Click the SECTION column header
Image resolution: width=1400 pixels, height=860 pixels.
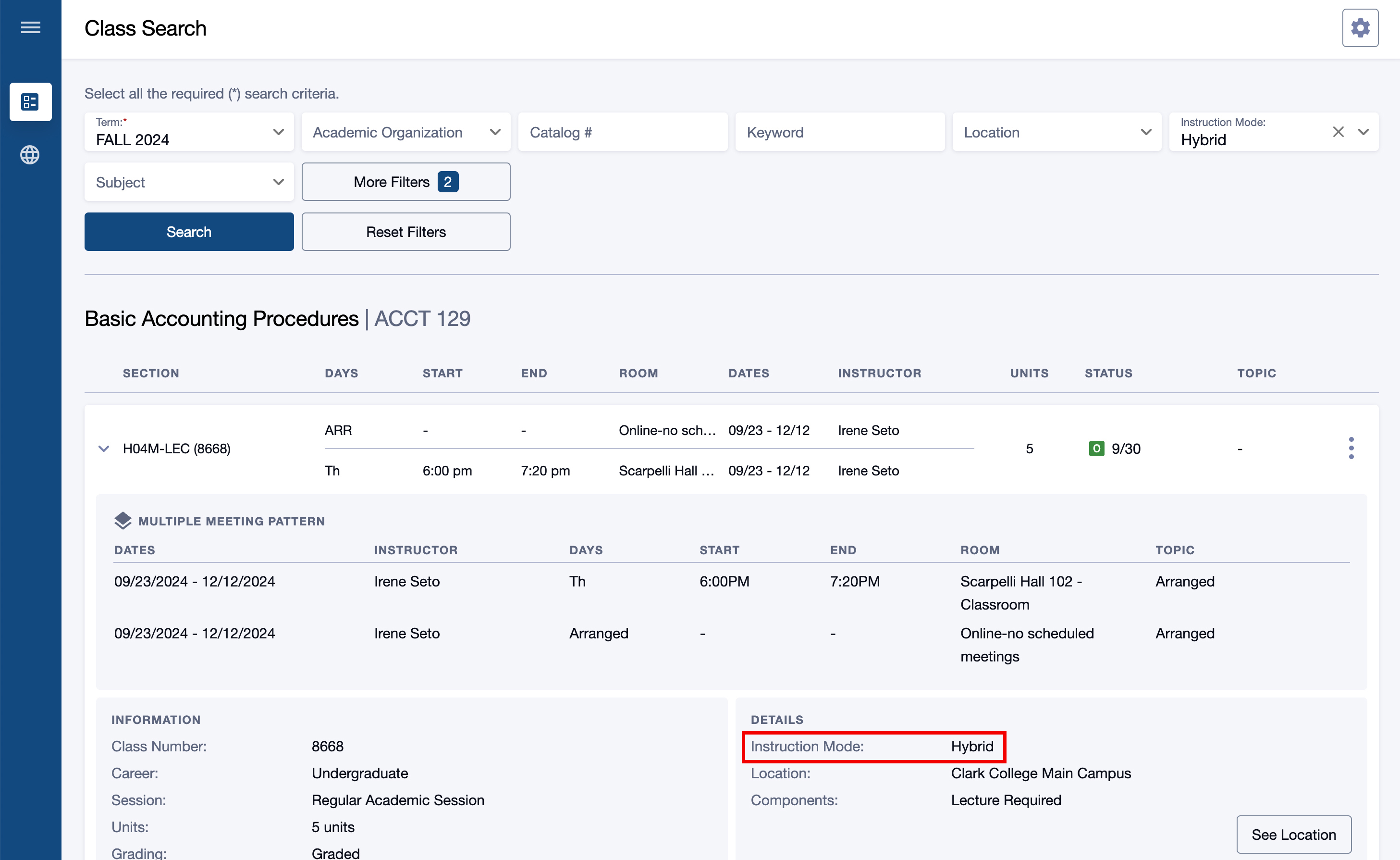tap(151, 373)
